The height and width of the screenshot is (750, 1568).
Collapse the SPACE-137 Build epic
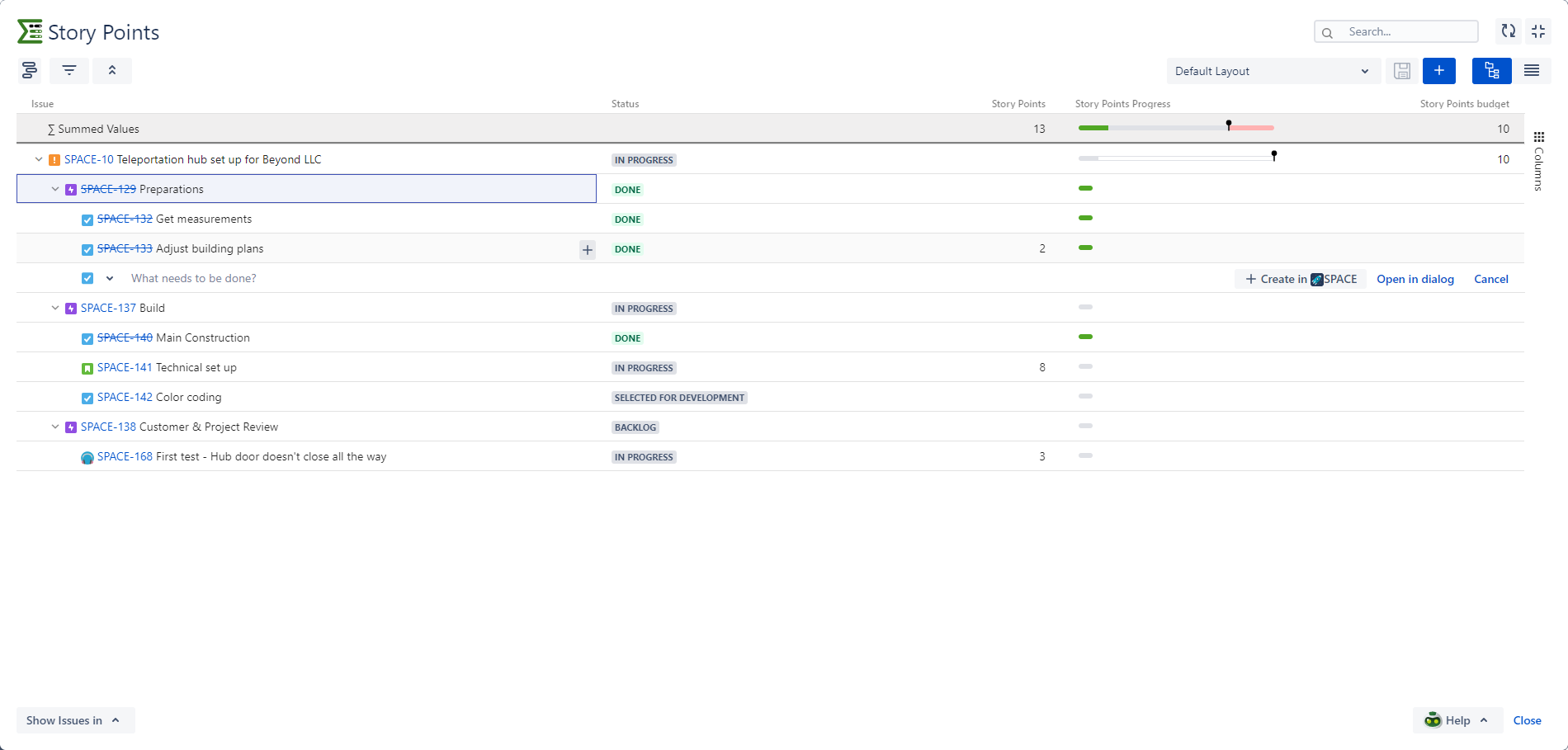(55, 308)
